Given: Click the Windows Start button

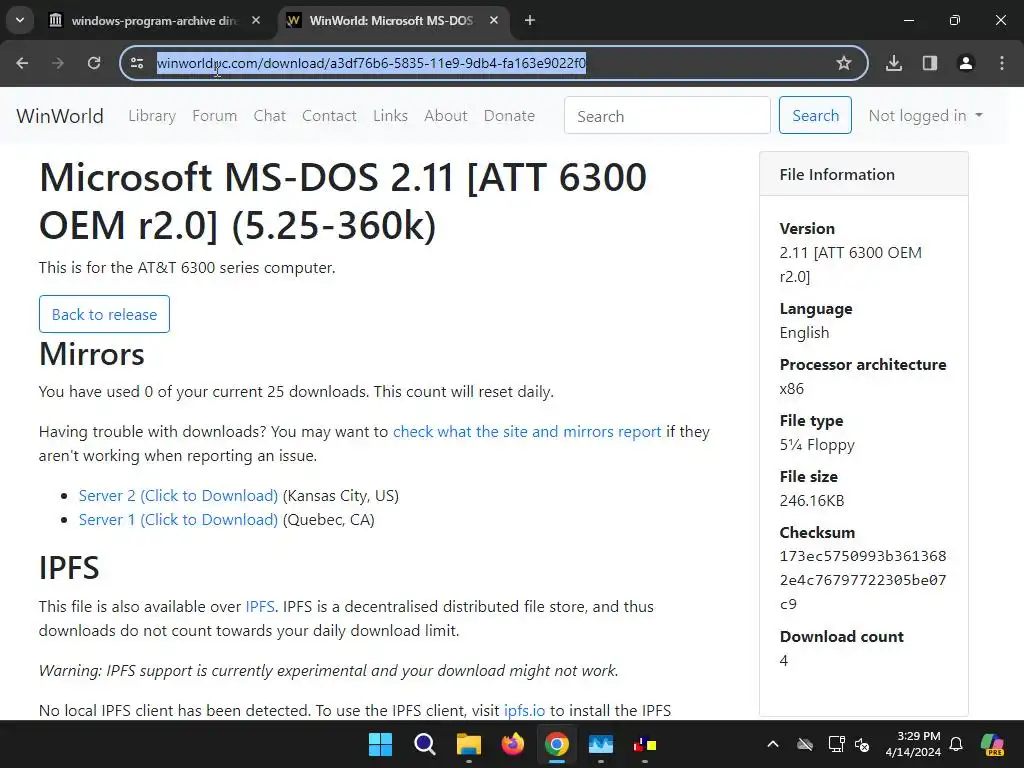Looking at the screenshot, I should click(380, 744).
